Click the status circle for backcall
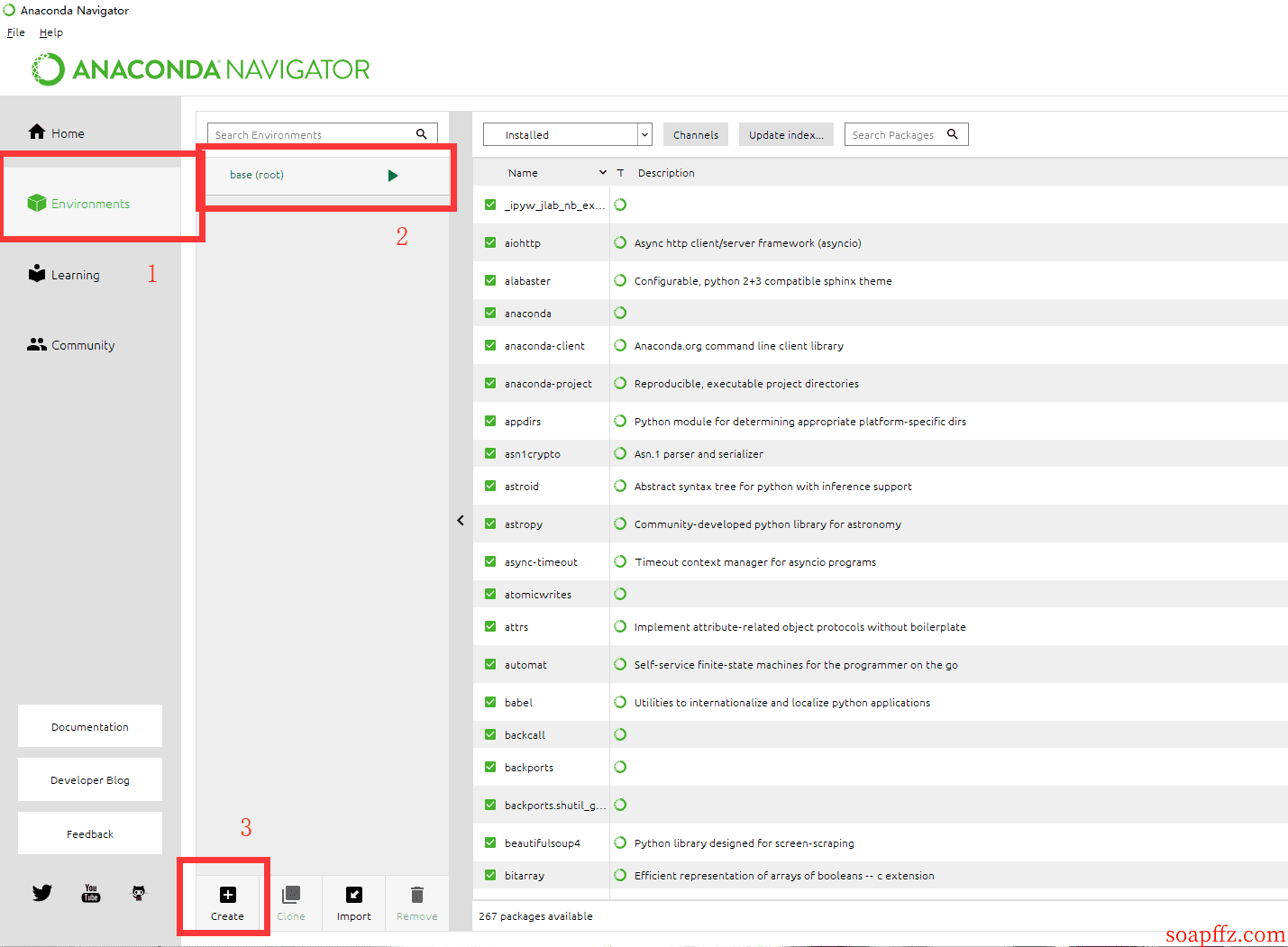 tap(620, 734)
